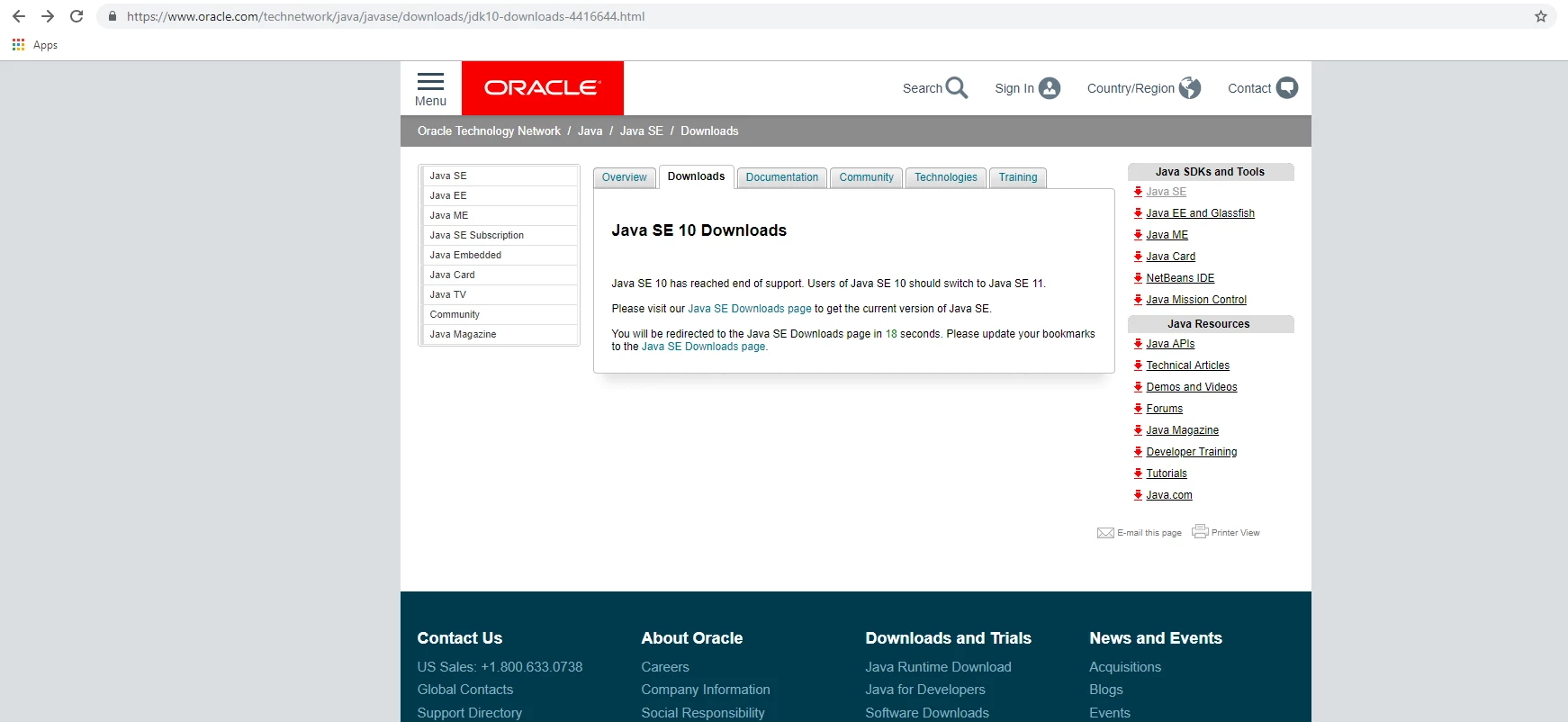Viewport: 1568px width, 722px height.
Task: Open Java Magazine in left sidebar
Action: tap(500, 334)
